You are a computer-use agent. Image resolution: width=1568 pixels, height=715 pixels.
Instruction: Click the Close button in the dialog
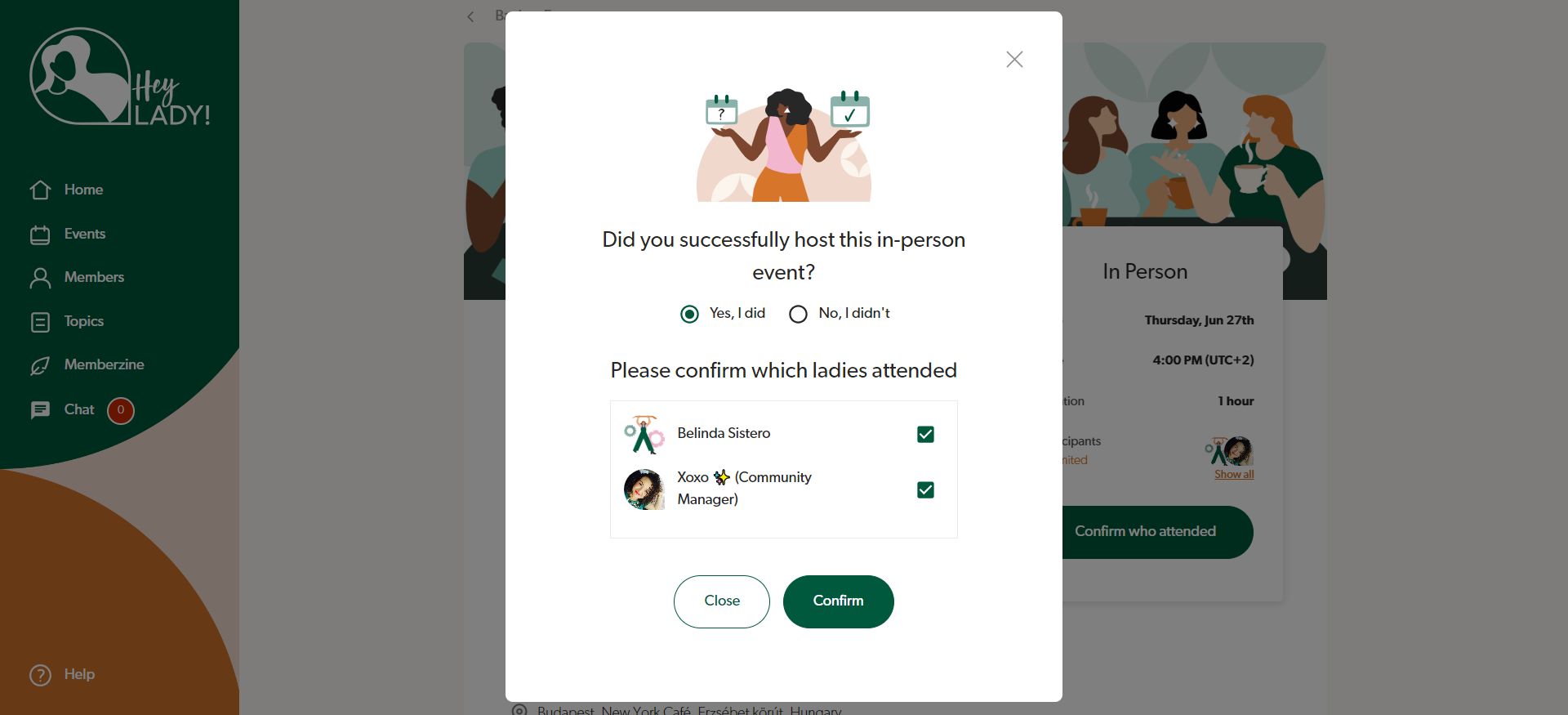[x=722, y=601]
